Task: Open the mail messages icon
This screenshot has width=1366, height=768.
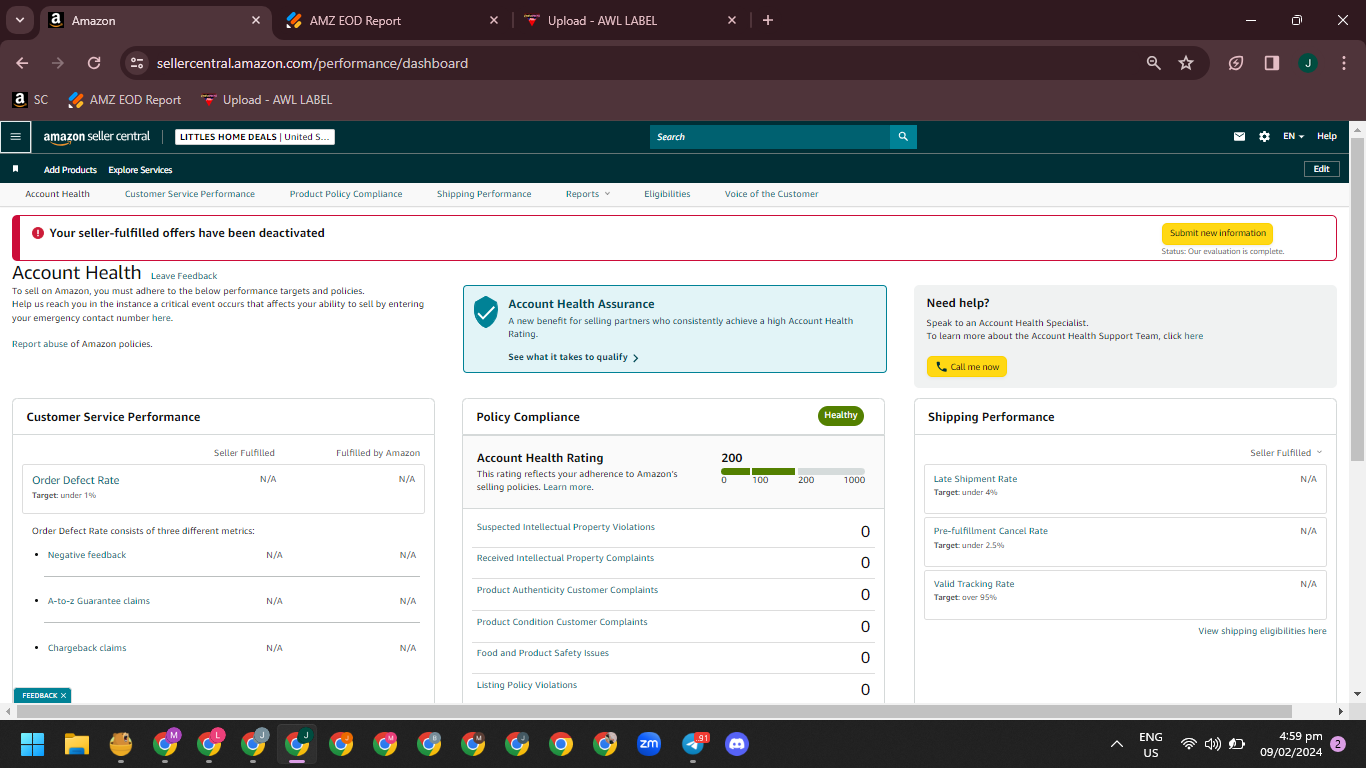Action: tap(1240, 137)
